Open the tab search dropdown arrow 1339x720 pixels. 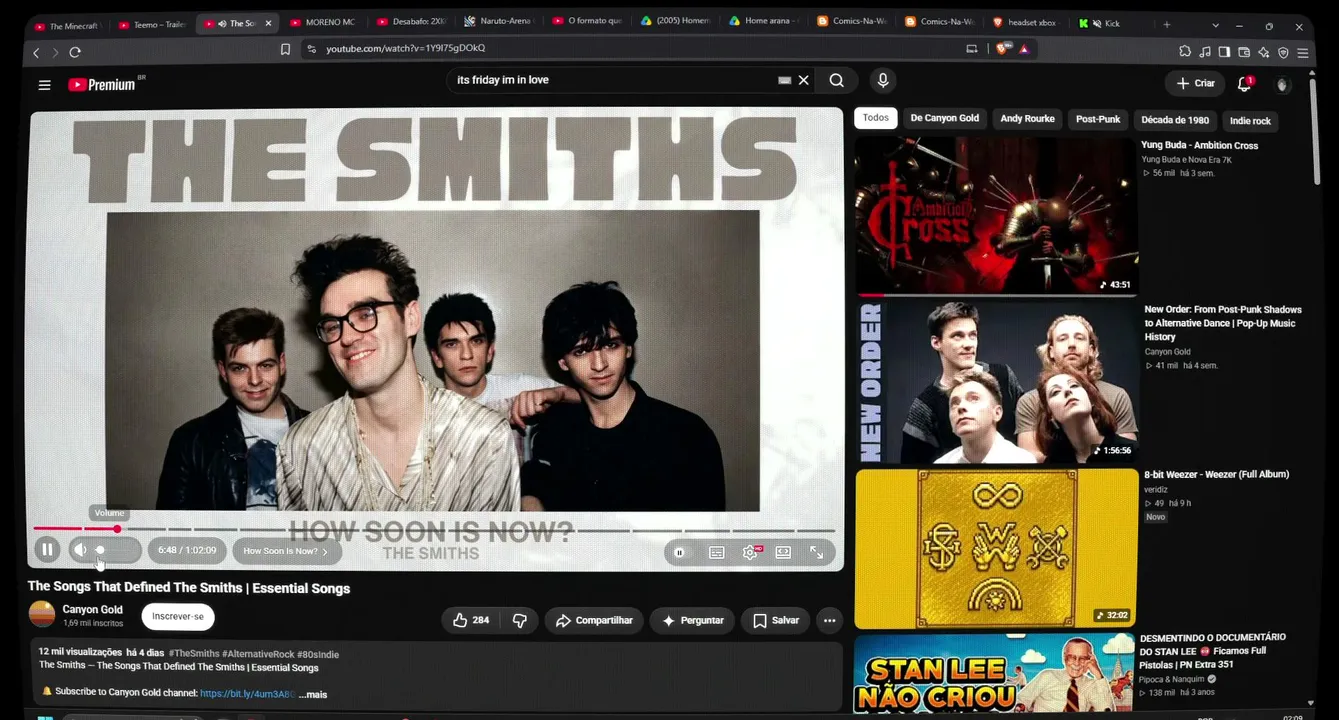[x=1215, y=25]
